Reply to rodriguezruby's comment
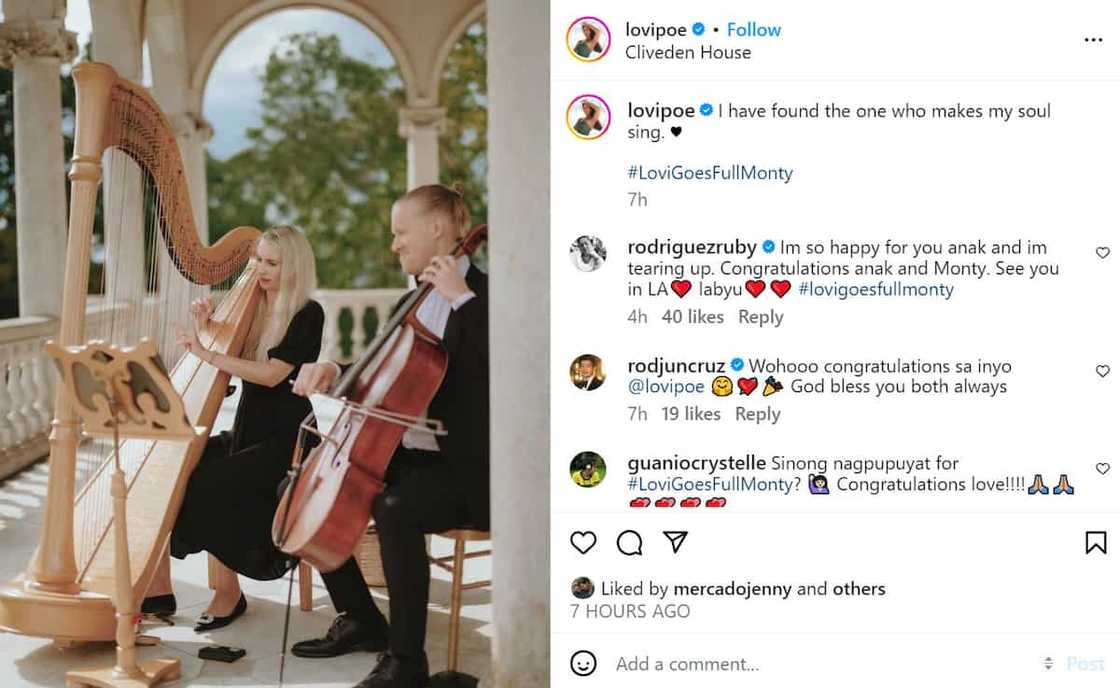1120x688 pixels. 760,317
